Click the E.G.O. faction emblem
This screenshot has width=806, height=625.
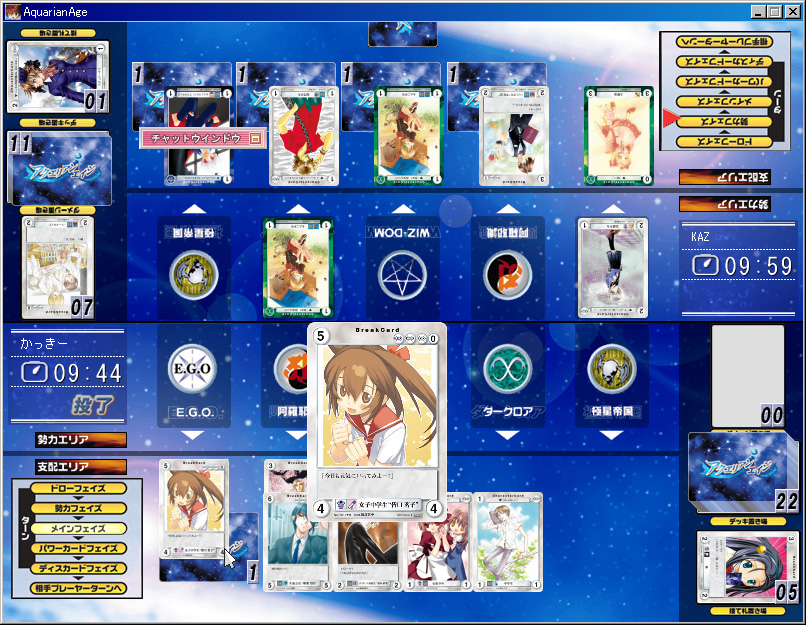[x=192, y=368]
